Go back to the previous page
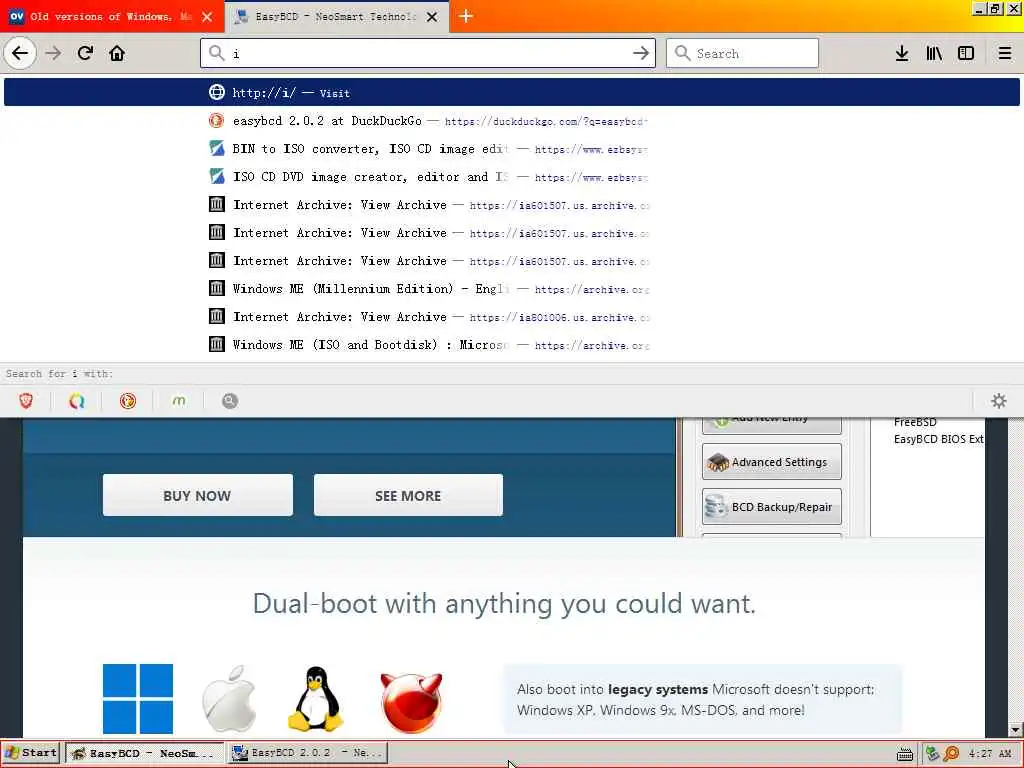 click(x=20, y=53)
